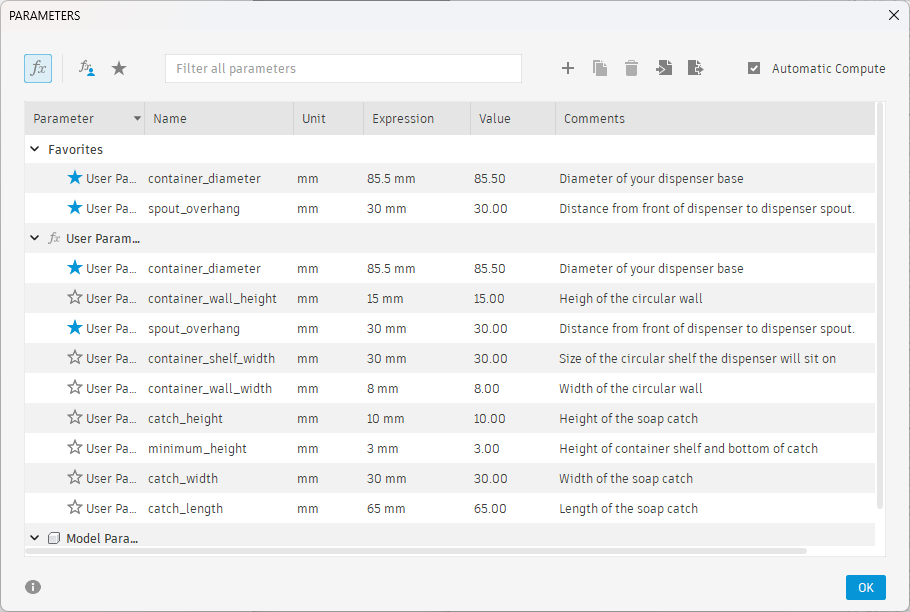Add a new parameter with plus icon
The image size is (910, 612).
[x=568, y=68]
